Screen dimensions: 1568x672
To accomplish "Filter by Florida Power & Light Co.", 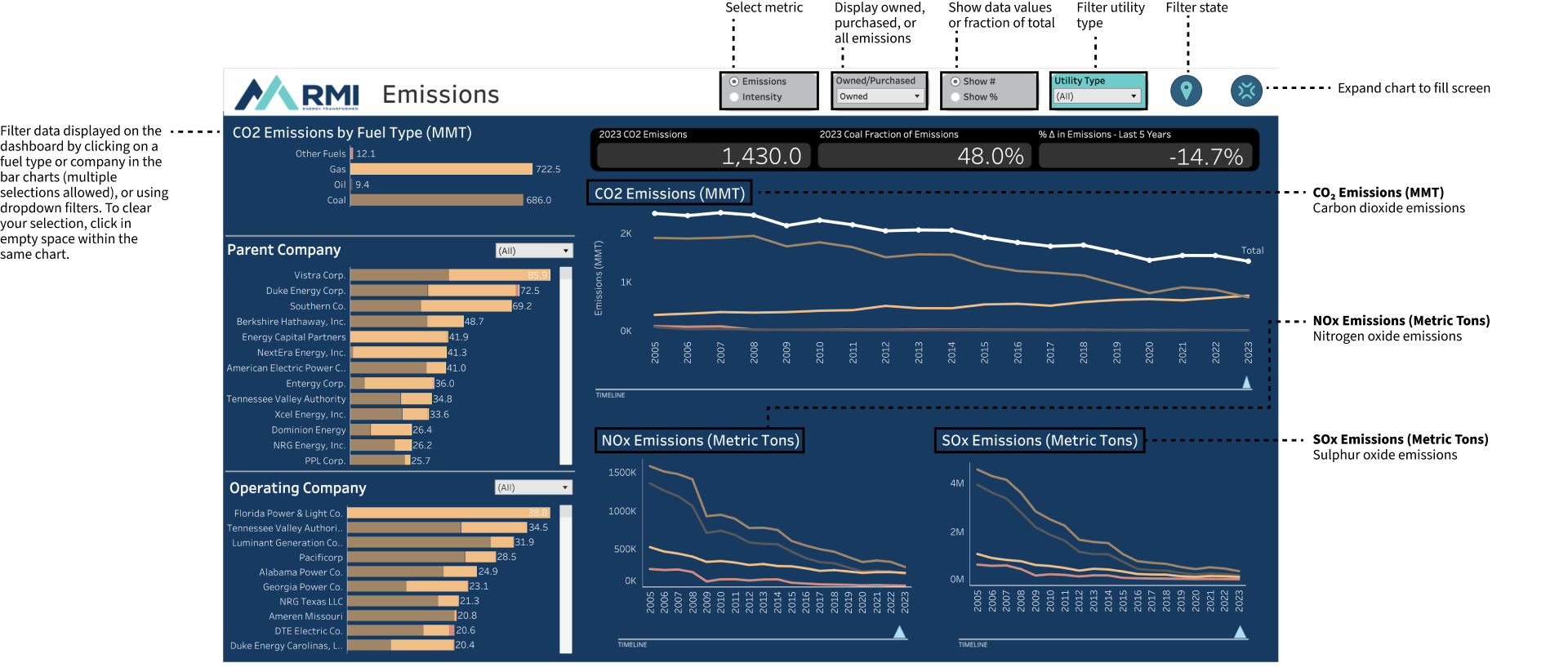I will tap(448, 514).
